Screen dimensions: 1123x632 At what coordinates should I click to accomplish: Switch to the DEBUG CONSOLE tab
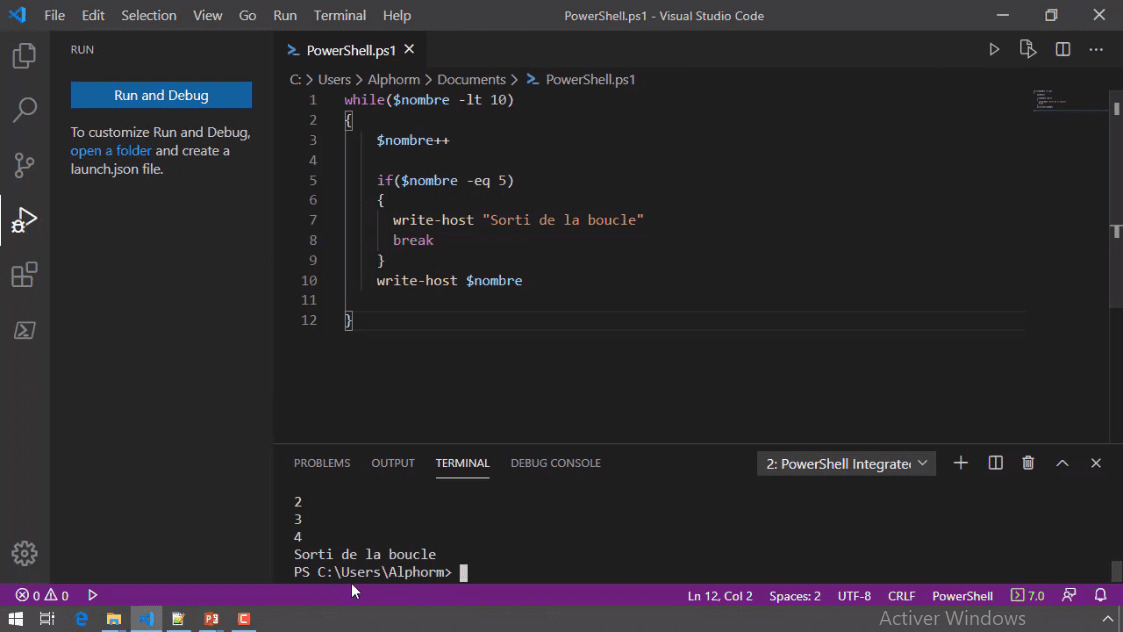[x=555, y=462]
